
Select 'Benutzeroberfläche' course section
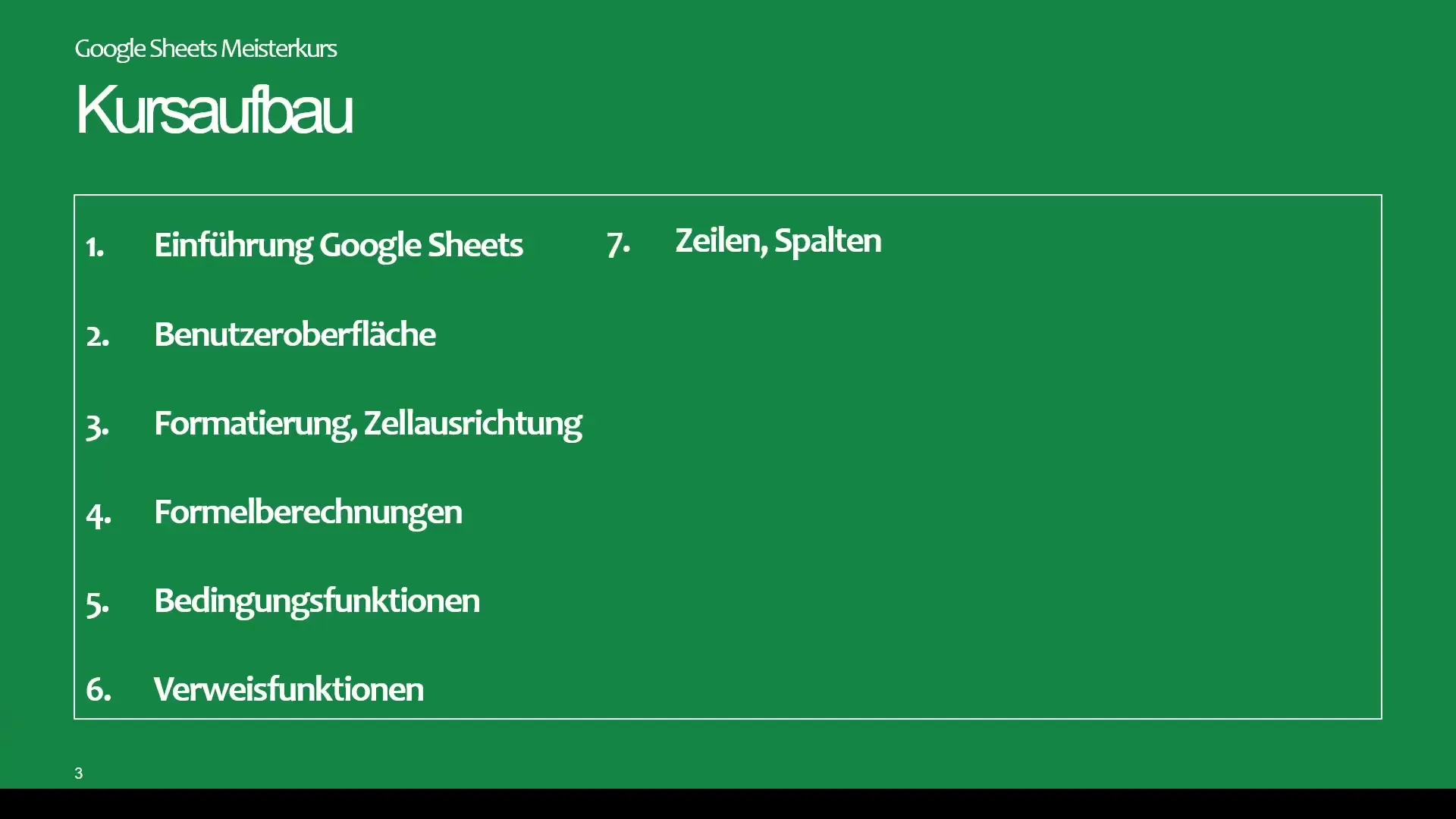coord(295,332)
